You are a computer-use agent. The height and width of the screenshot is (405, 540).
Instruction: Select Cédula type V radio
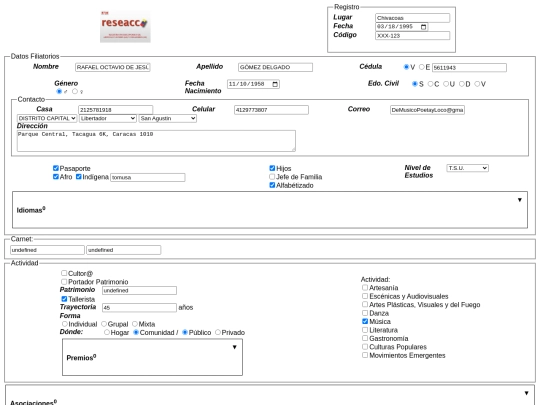(406, 67)
